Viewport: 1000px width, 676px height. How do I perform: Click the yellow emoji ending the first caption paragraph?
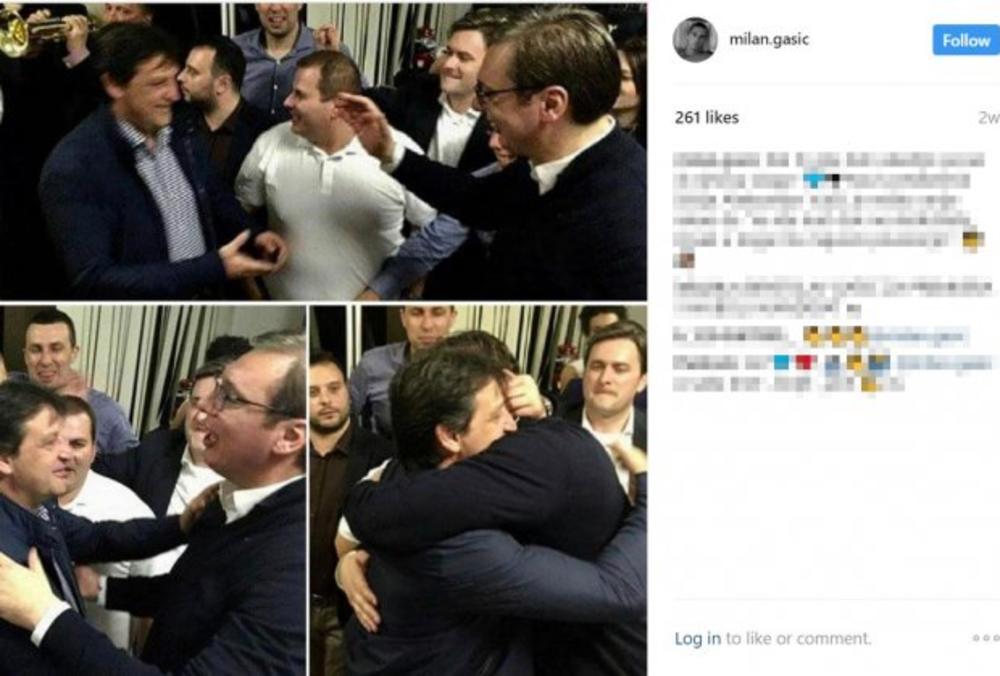tap(972, 240)
